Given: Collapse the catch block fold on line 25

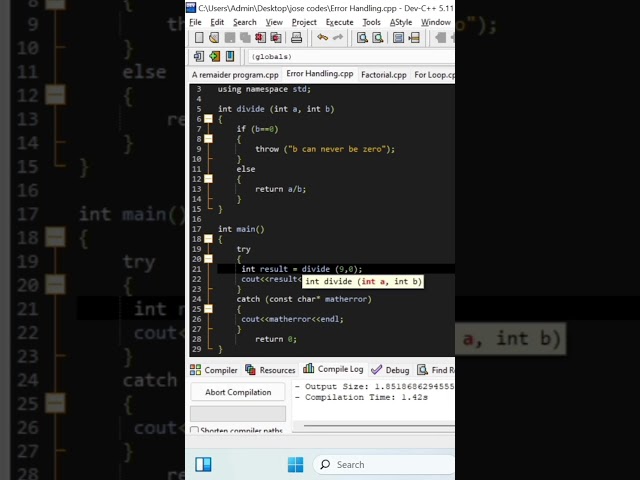Looking at the screenshot, I should click(x=208, y=309).
